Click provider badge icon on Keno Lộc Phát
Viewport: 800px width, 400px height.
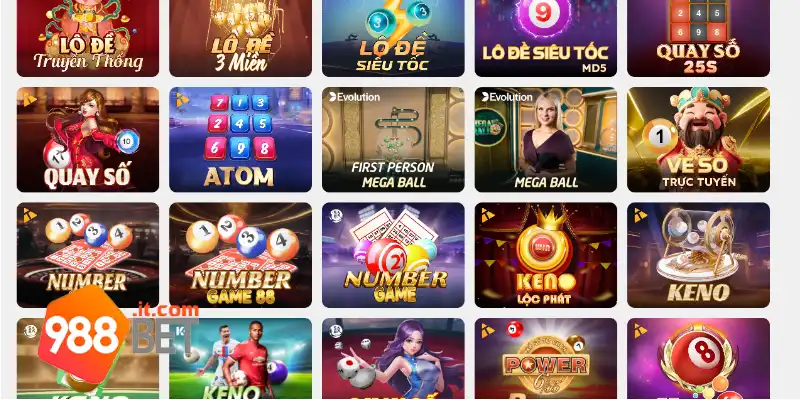(x=488, y=215)
